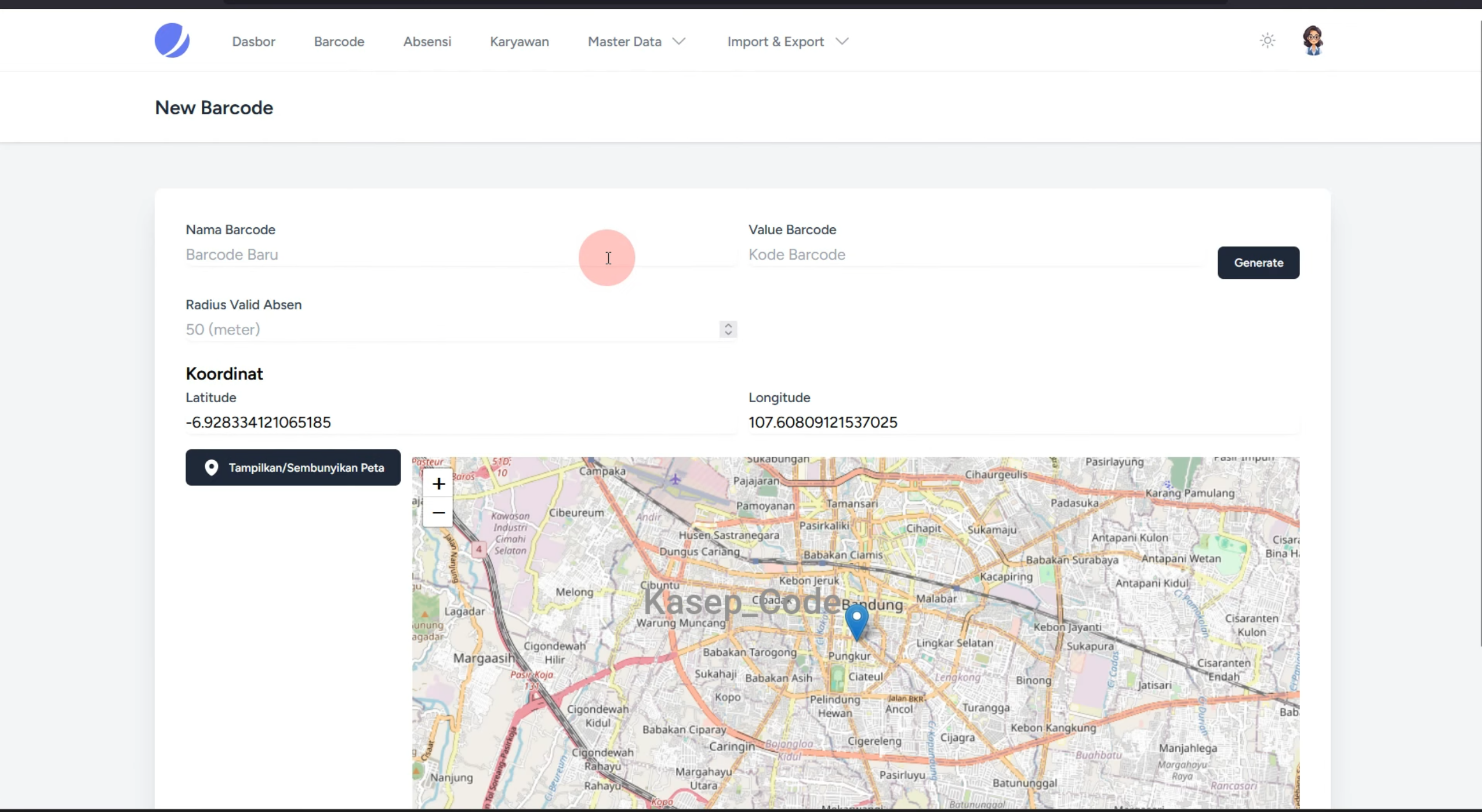Click the "Value Barcode" label

pyautogui.click(x=792, y=230)
